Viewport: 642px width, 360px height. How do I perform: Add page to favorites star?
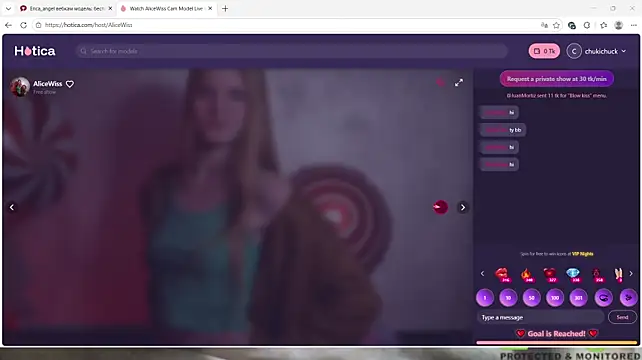point(556,25)
